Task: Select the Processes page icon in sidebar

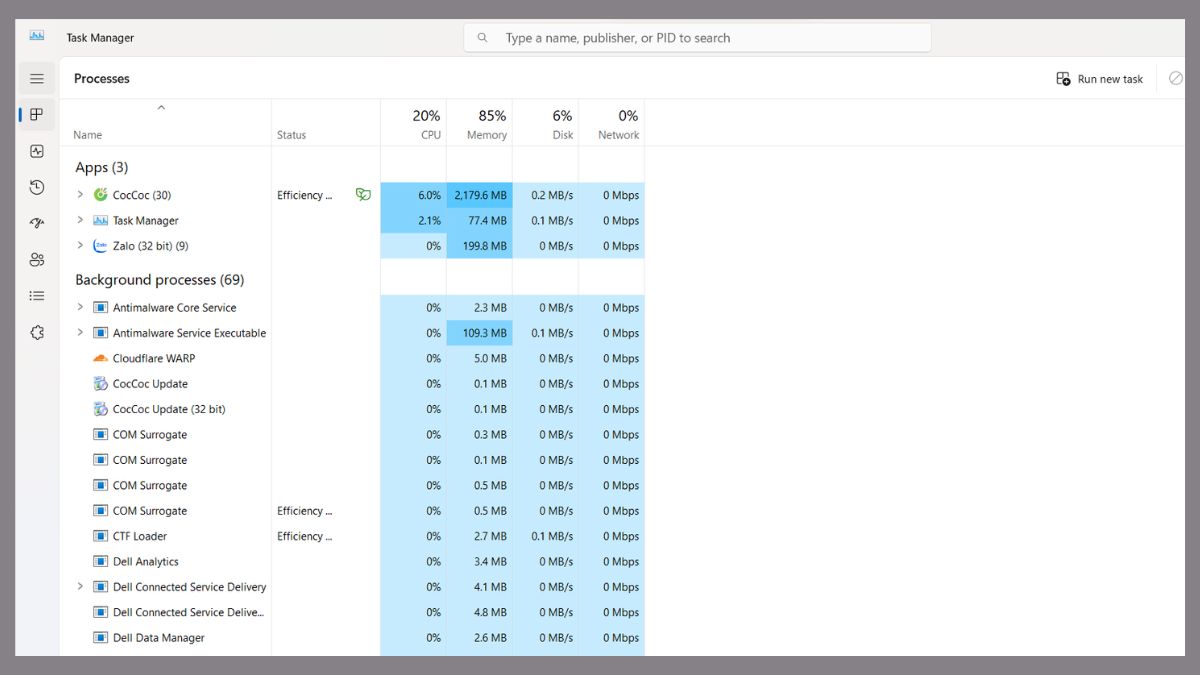Action: (x=37, y=114)
